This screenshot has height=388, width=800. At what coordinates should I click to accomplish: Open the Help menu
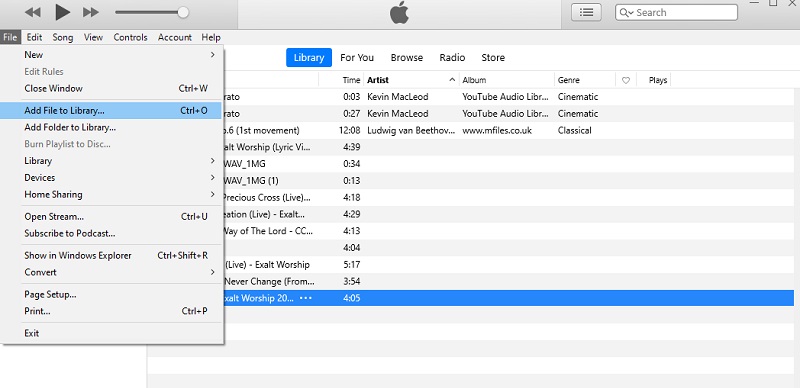pyautogui.click(x=211, y=37)
